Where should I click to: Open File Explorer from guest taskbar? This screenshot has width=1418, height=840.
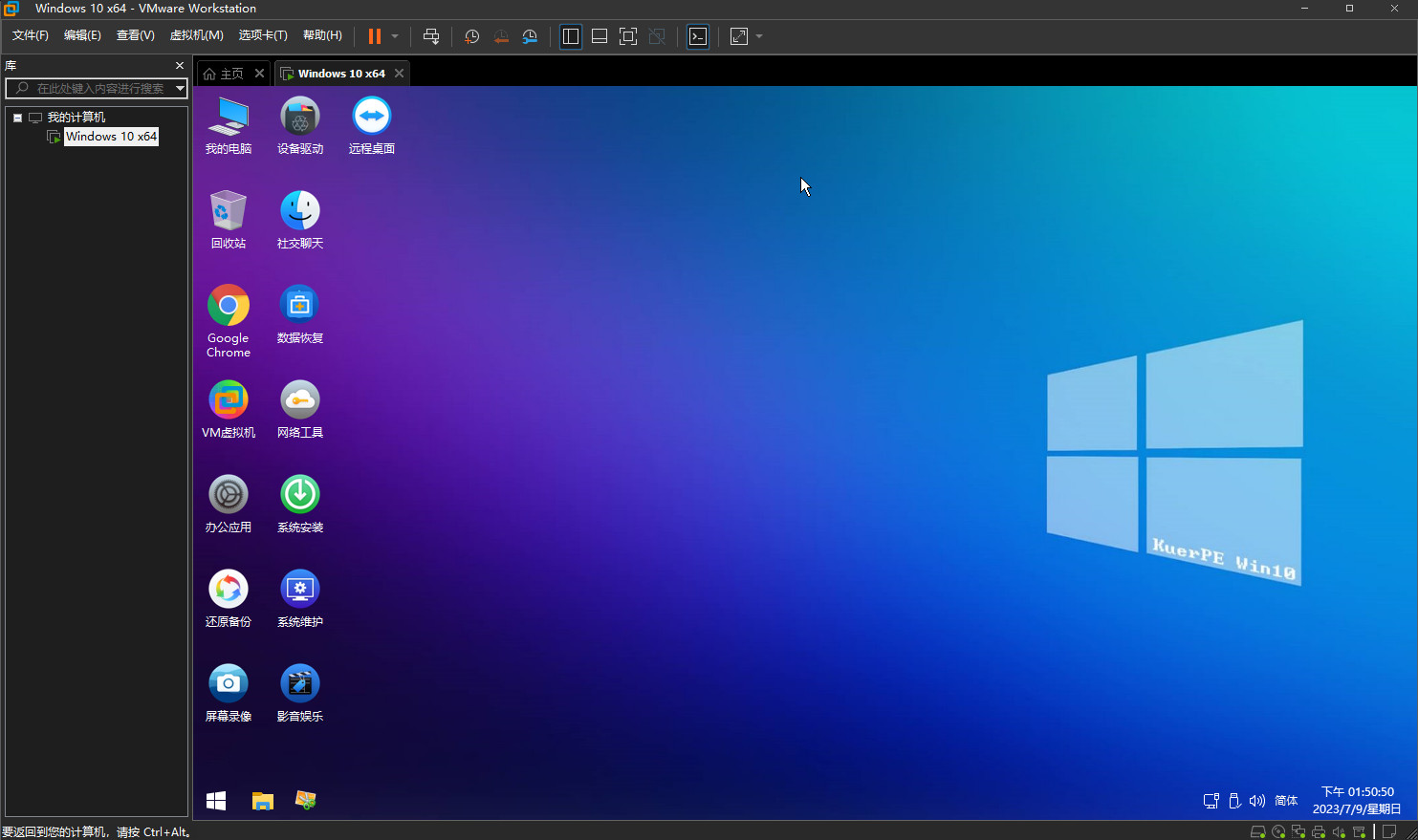pos(262,801)
